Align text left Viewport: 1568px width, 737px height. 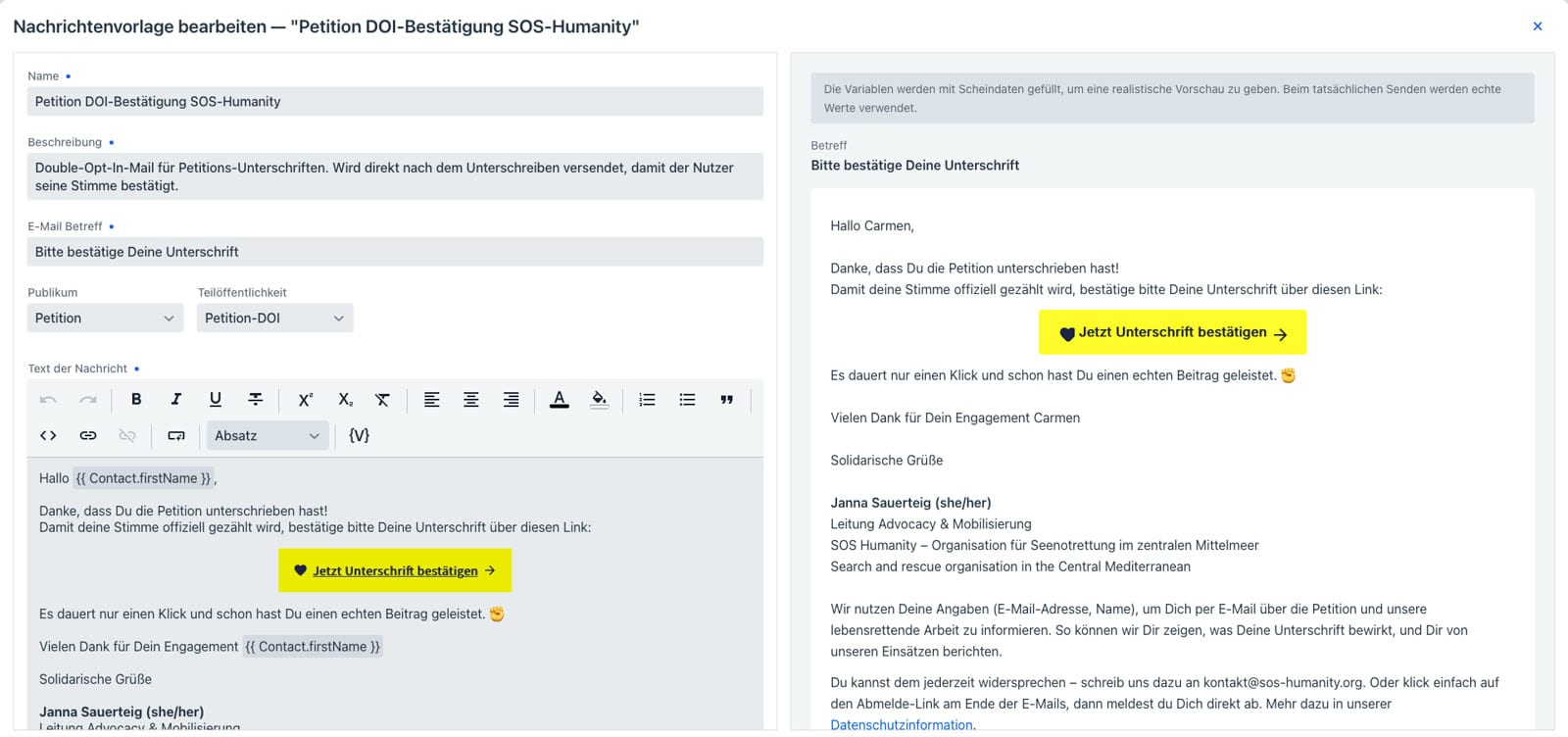click(x=431, y=400)
